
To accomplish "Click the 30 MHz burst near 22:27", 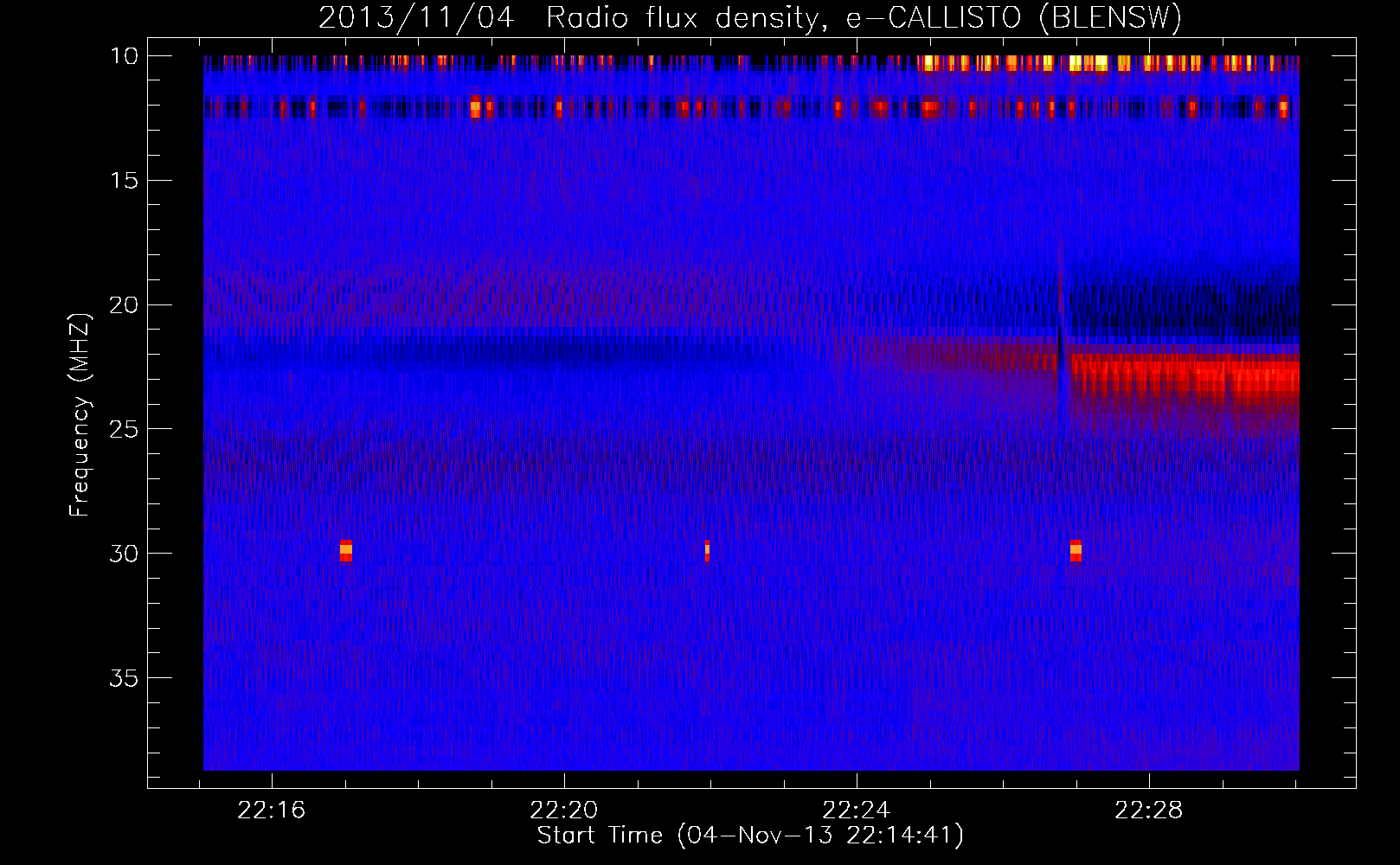I will (x=1076, y=550).
